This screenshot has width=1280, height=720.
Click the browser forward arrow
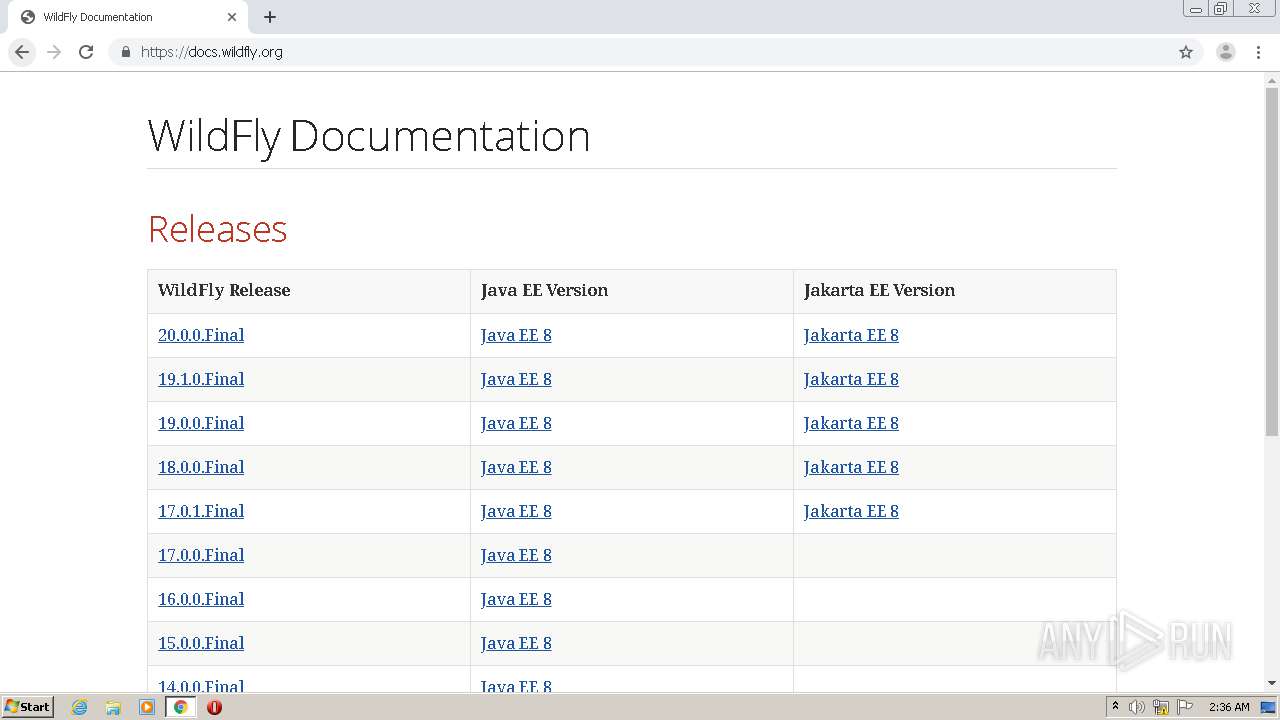tap(54, 52)
